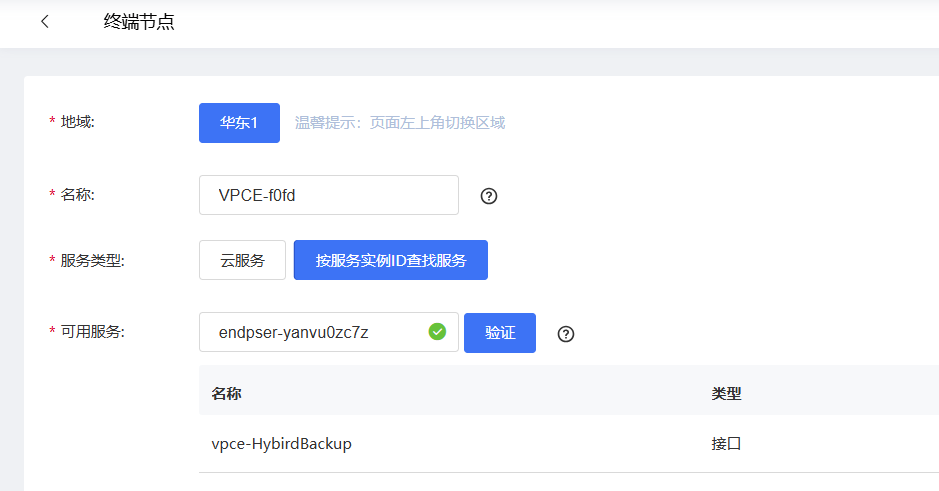The height and width of the screenshot is (491, 939).
Task: Choose 云服务 service type
Action: pyautogui.click(x=243, y=260)
